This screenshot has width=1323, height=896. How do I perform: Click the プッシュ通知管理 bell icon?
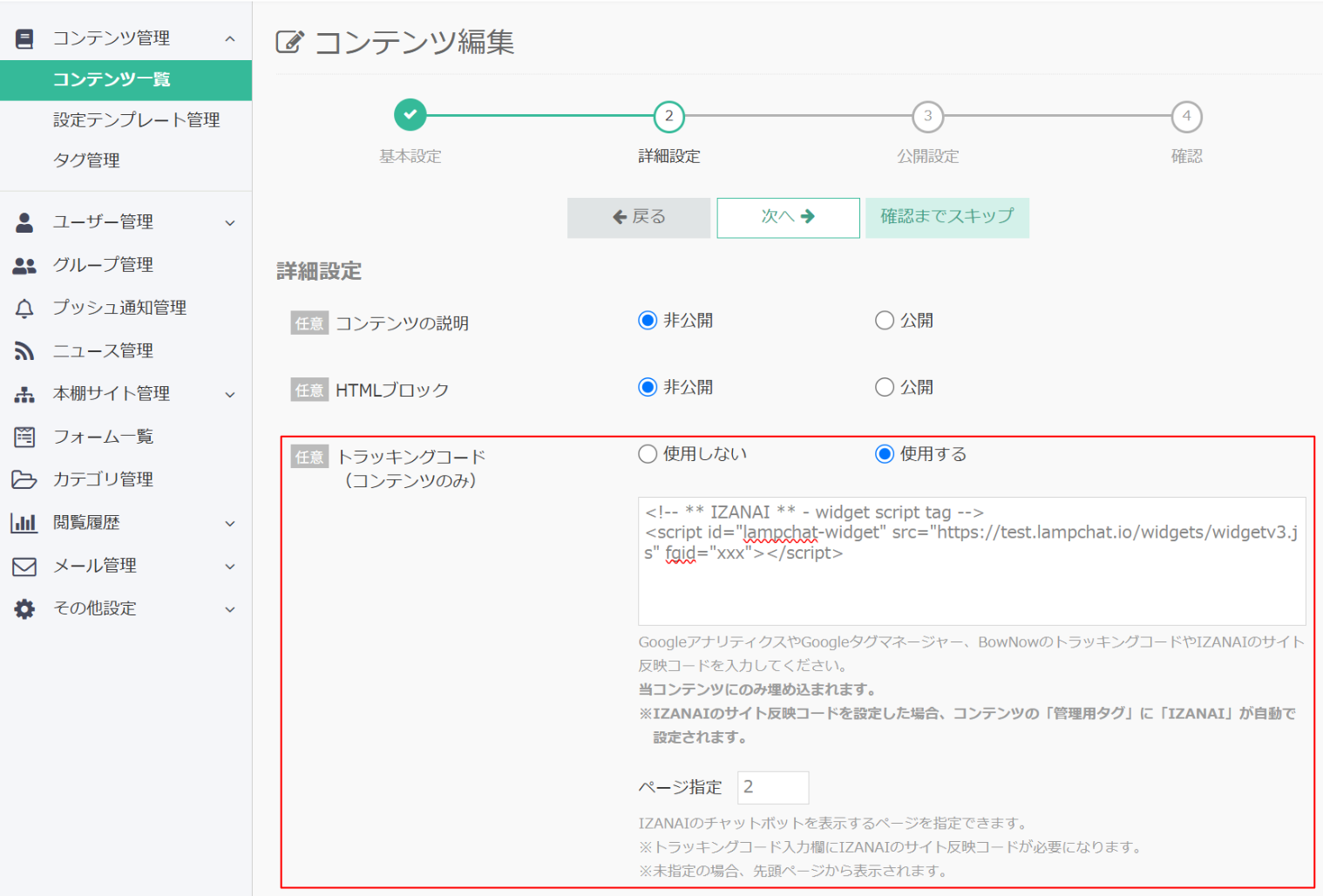point(24,308)
